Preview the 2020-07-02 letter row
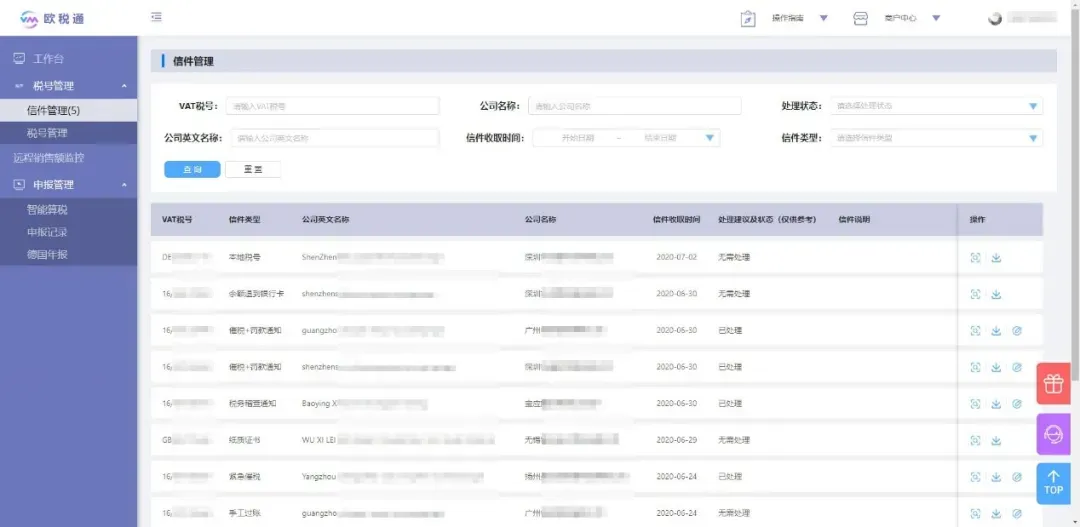Screen dimensions: 1080x527 click(975, 258)
